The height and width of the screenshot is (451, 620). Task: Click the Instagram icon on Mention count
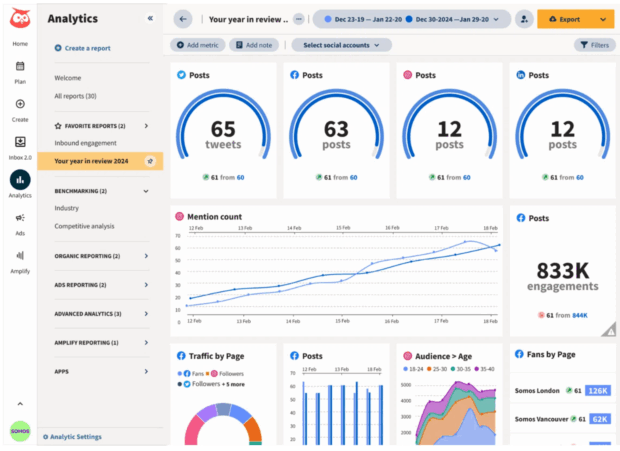180,216
